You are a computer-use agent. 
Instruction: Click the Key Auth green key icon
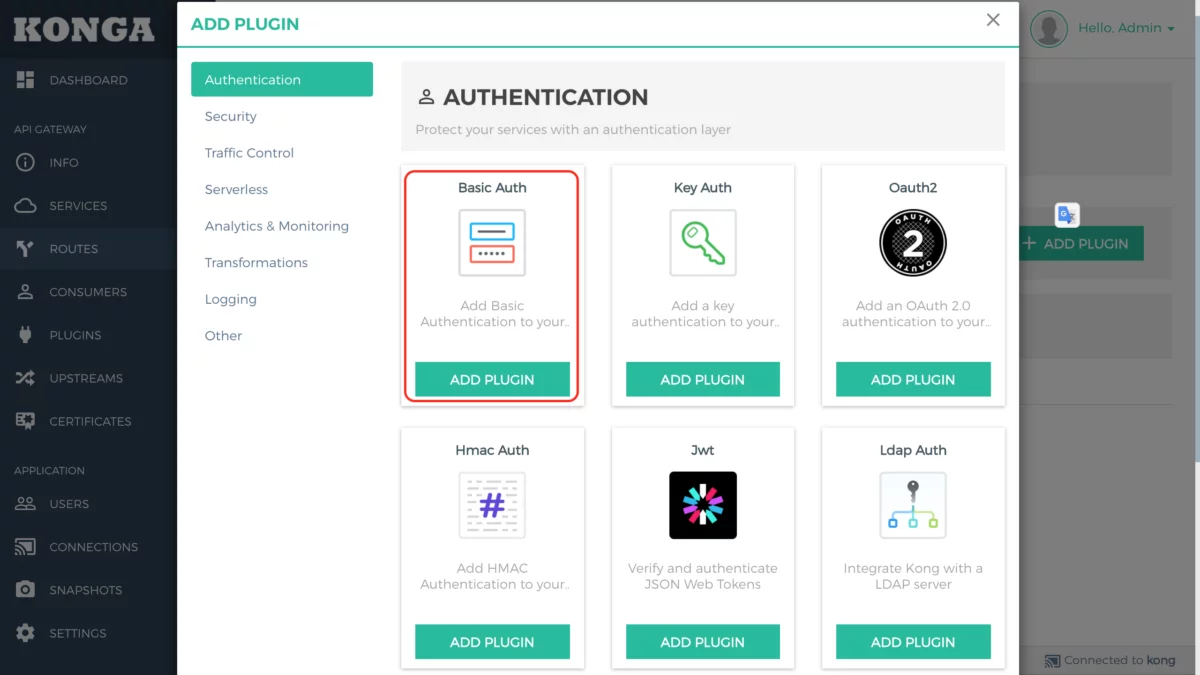click(x=702, y=242)
